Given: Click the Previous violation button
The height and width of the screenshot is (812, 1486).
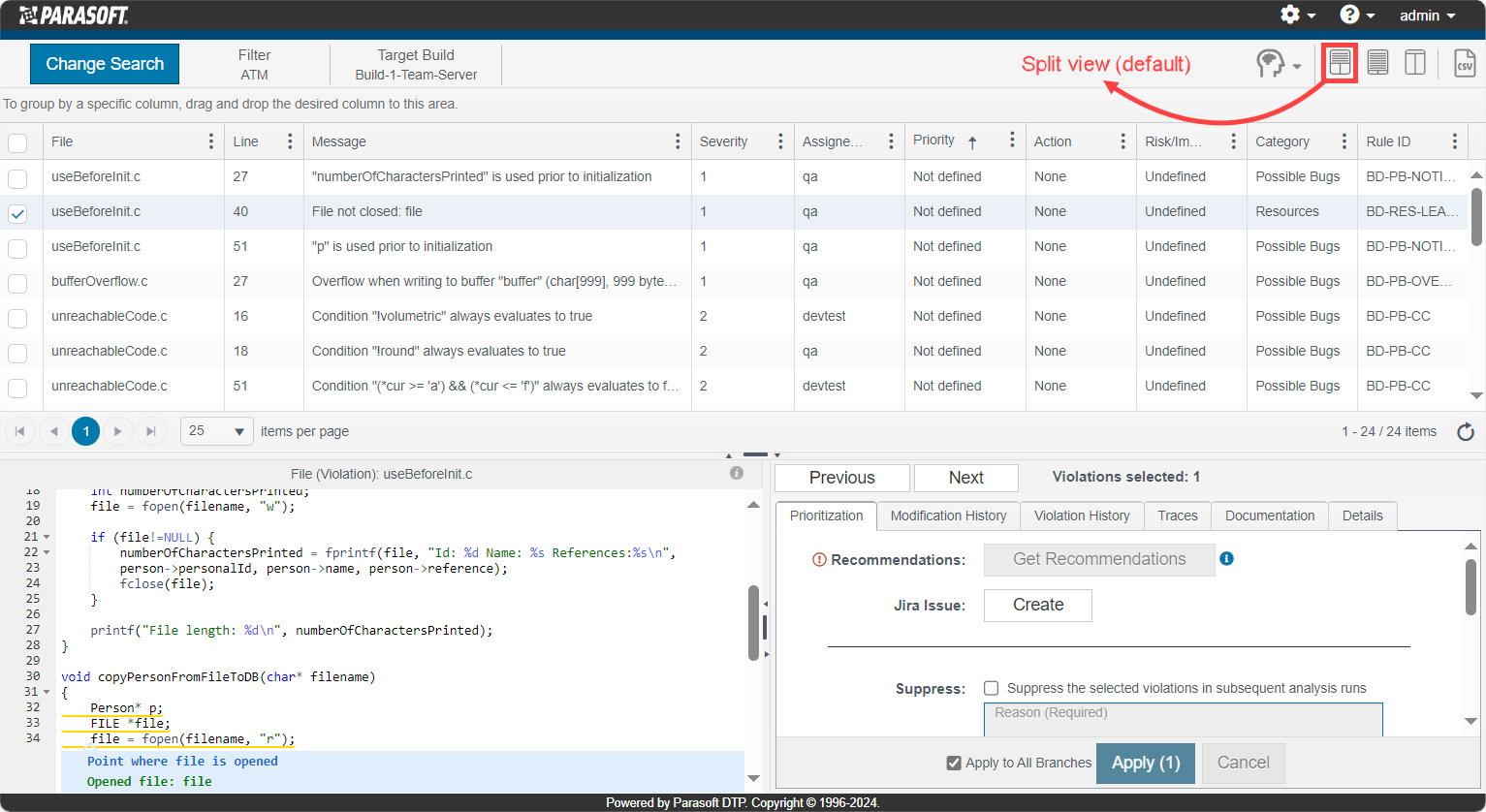Looking at the screenshot, I should pyautogui.click(x=842, y=478).
